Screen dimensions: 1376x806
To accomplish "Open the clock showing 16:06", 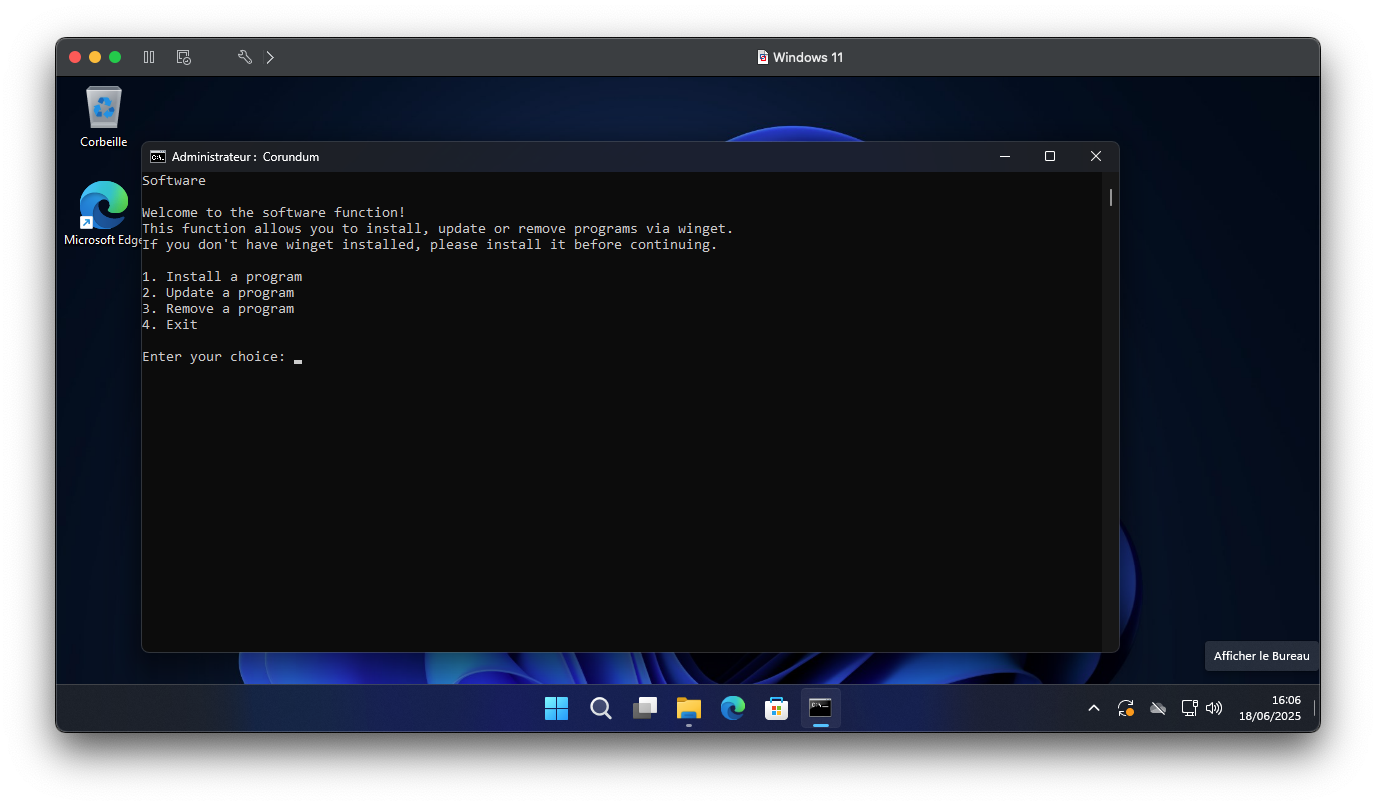I will (1270, 708).
